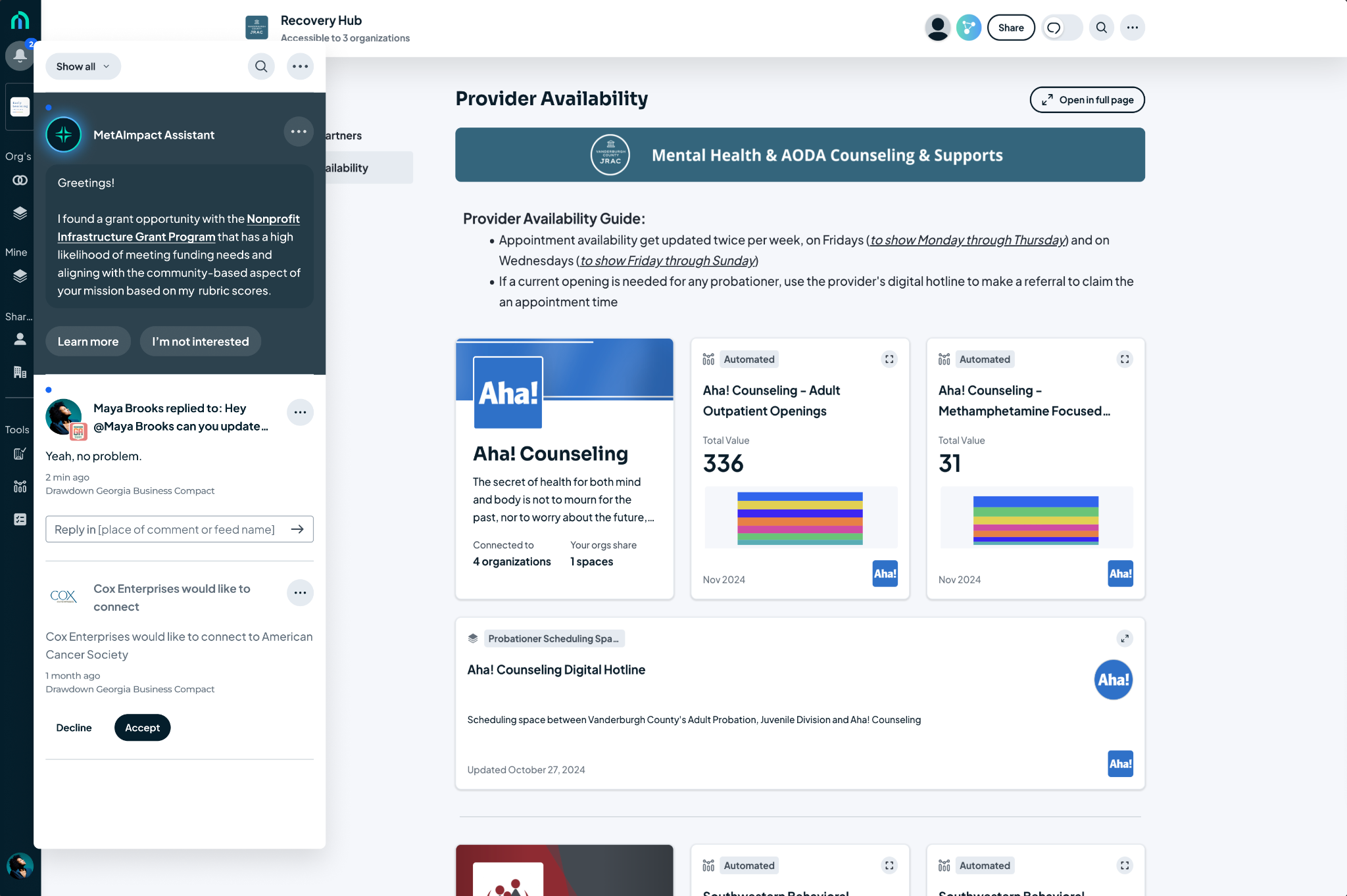Open options for Maya Brooks reply
The image size is (1347, 896).
300,412
